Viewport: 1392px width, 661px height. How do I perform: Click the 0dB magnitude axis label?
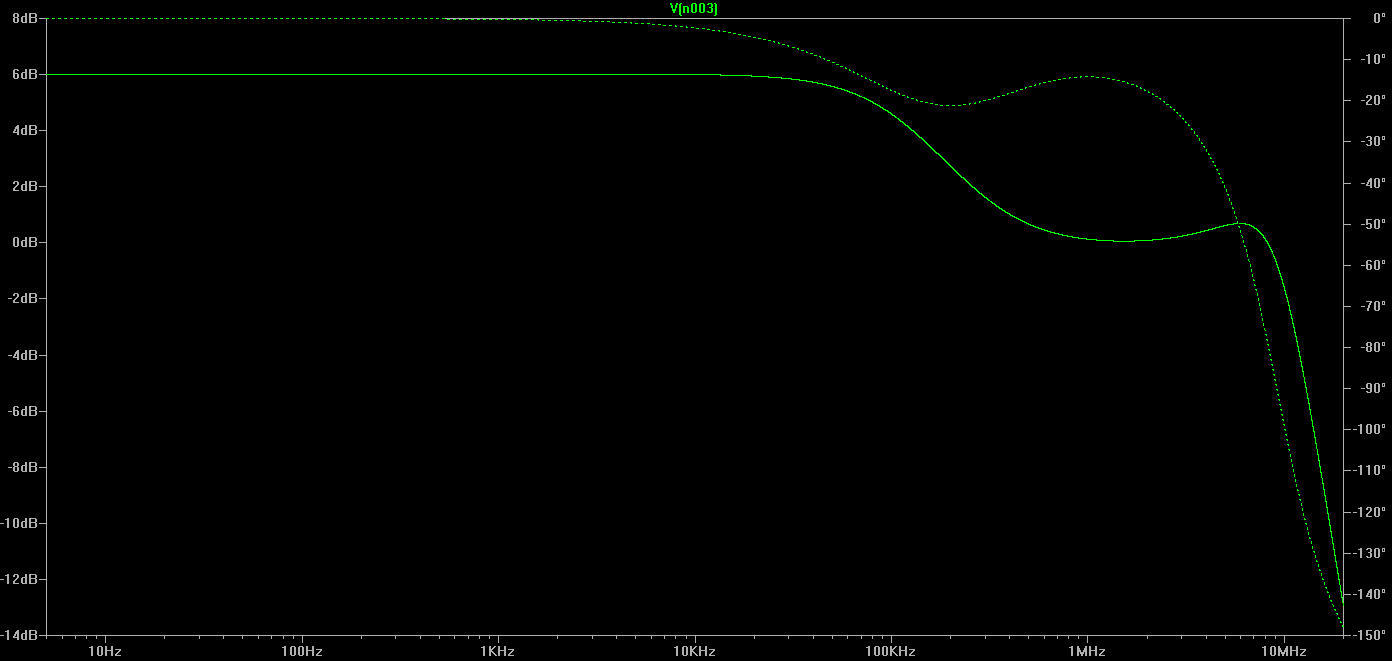click(25, 242)
